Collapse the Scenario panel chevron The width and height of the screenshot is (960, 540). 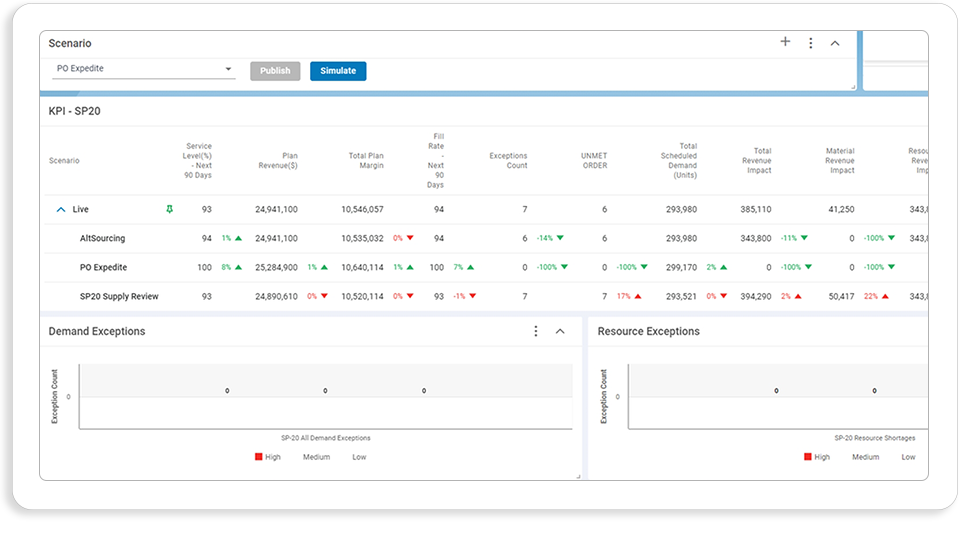coord(834,43)
